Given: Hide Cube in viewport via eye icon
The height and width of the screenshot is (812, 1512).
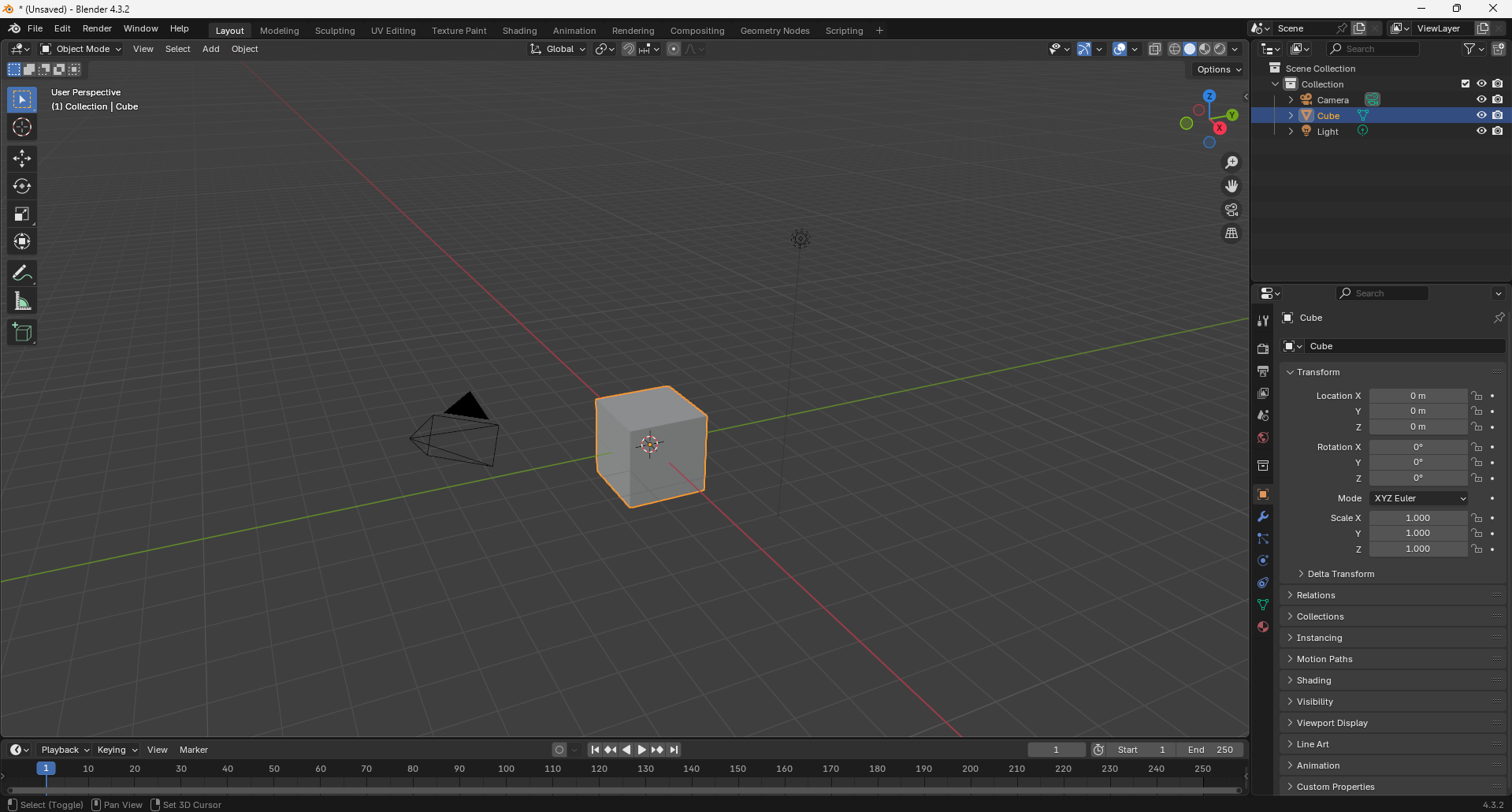Looking at the screenshot, I should point(1481,115).
